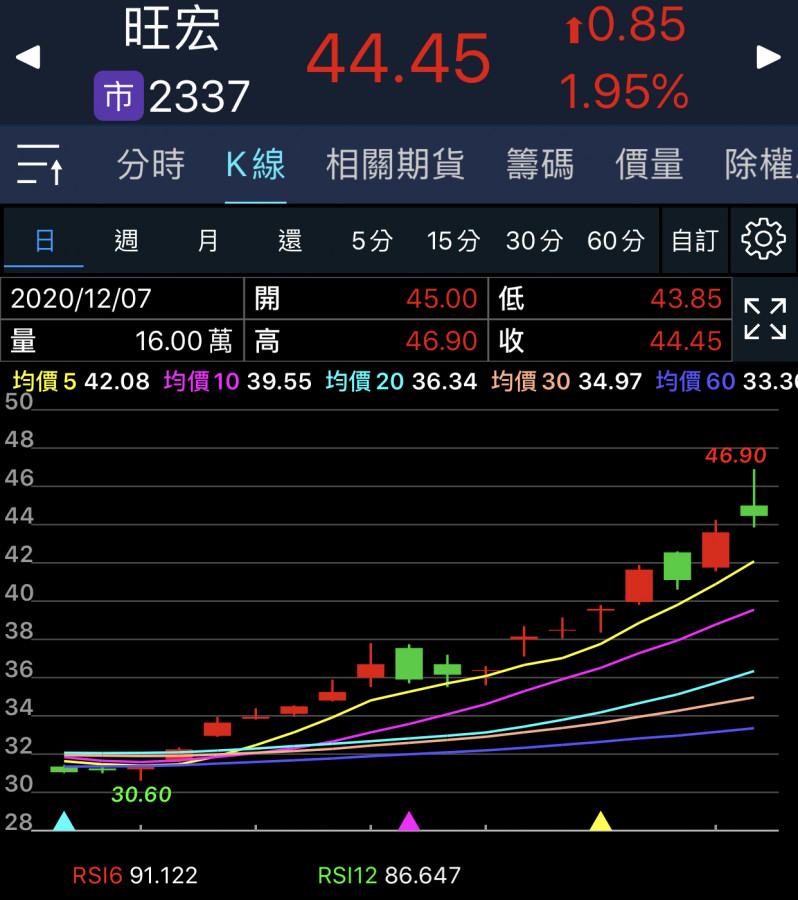Select weekly 週 chart period

click(126, 241)
